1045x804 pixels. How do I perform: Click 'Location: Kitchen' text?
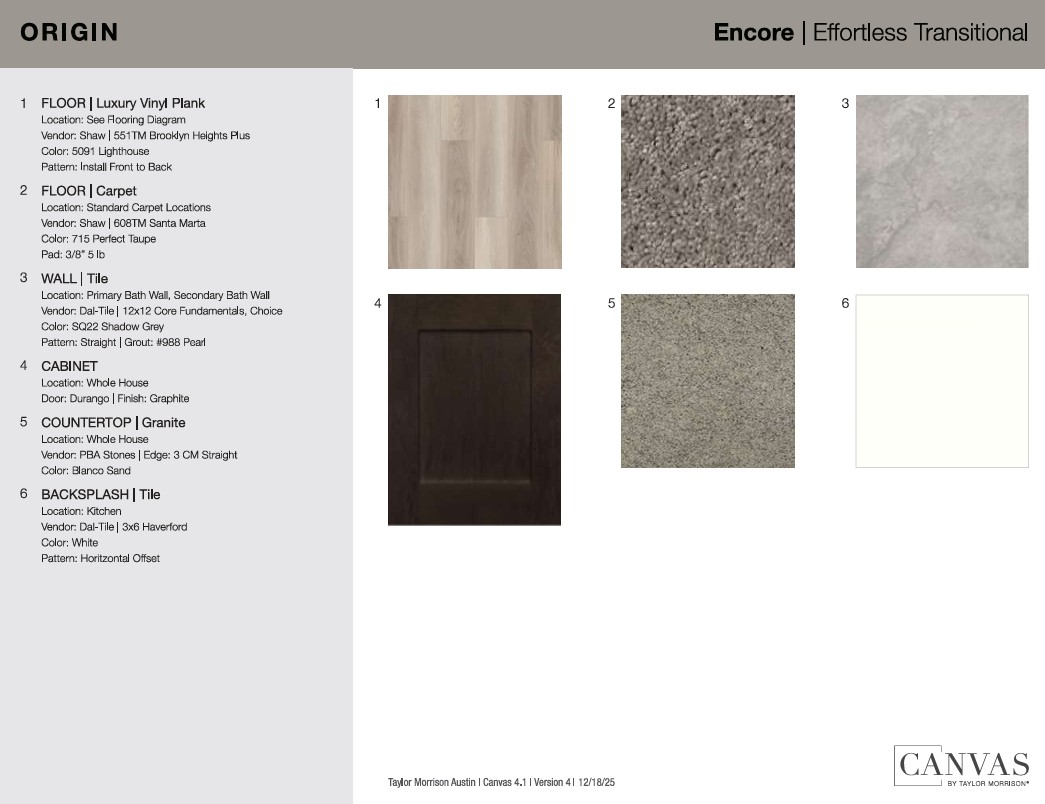point(81,511)
